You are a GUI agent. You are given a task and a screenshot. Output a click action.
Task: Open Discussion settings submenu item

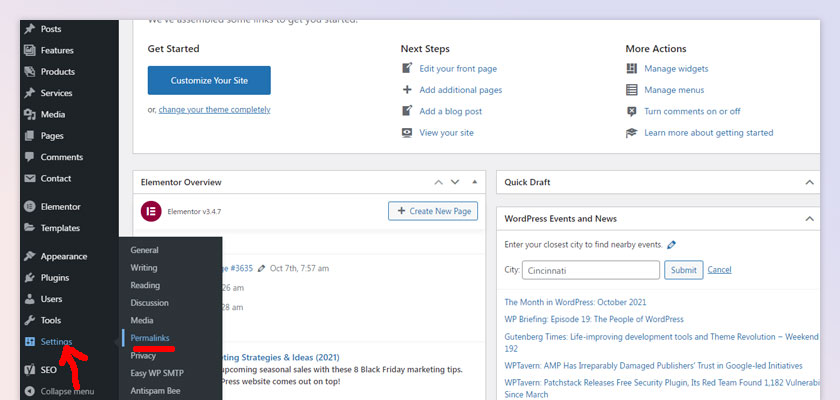click(x=149, y=303)
